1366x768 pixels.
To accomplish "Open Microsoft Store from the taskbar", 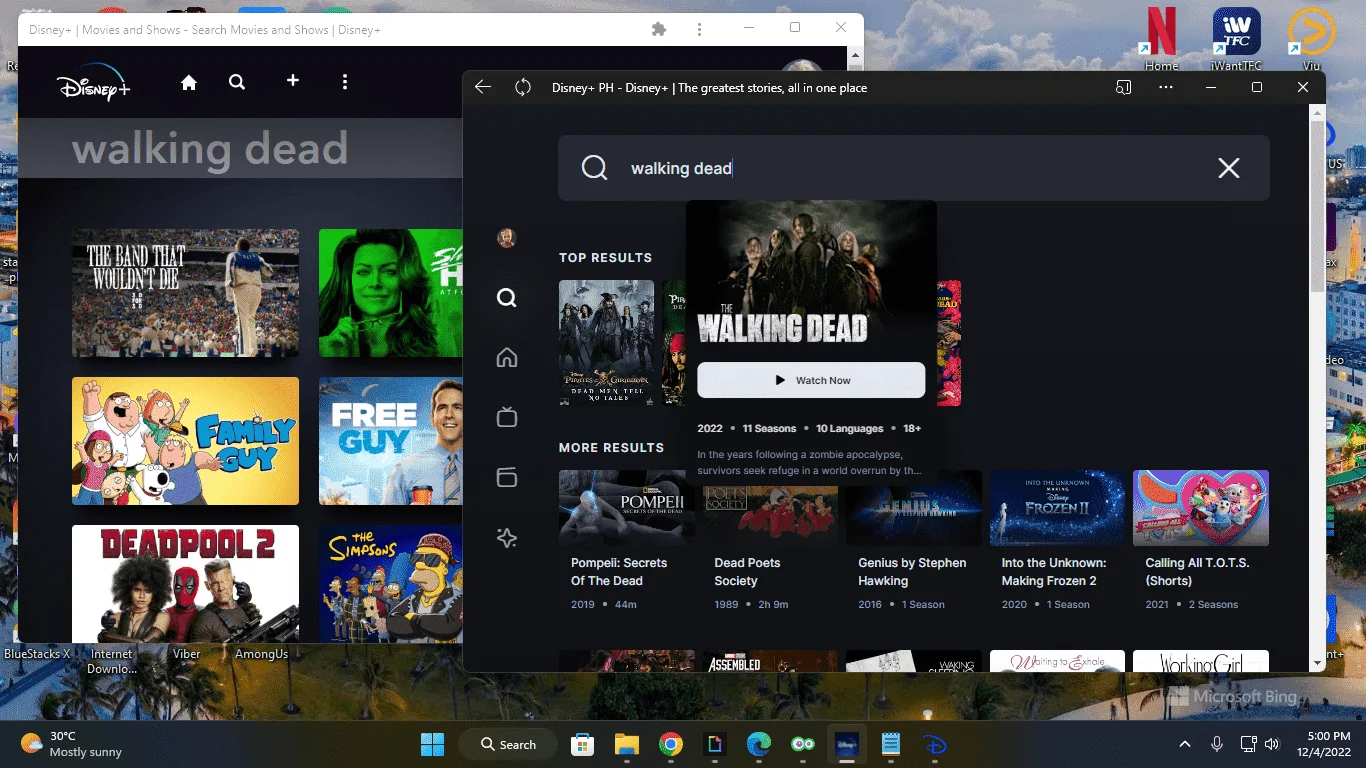I will coord(582,745).
